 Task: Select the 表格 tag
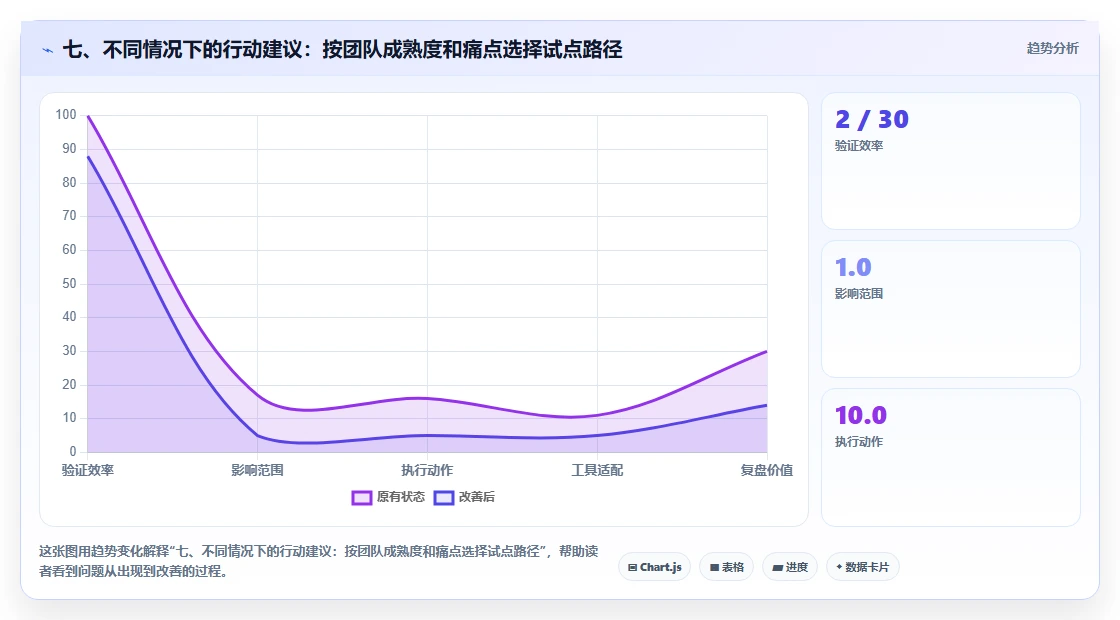[726, 567]
